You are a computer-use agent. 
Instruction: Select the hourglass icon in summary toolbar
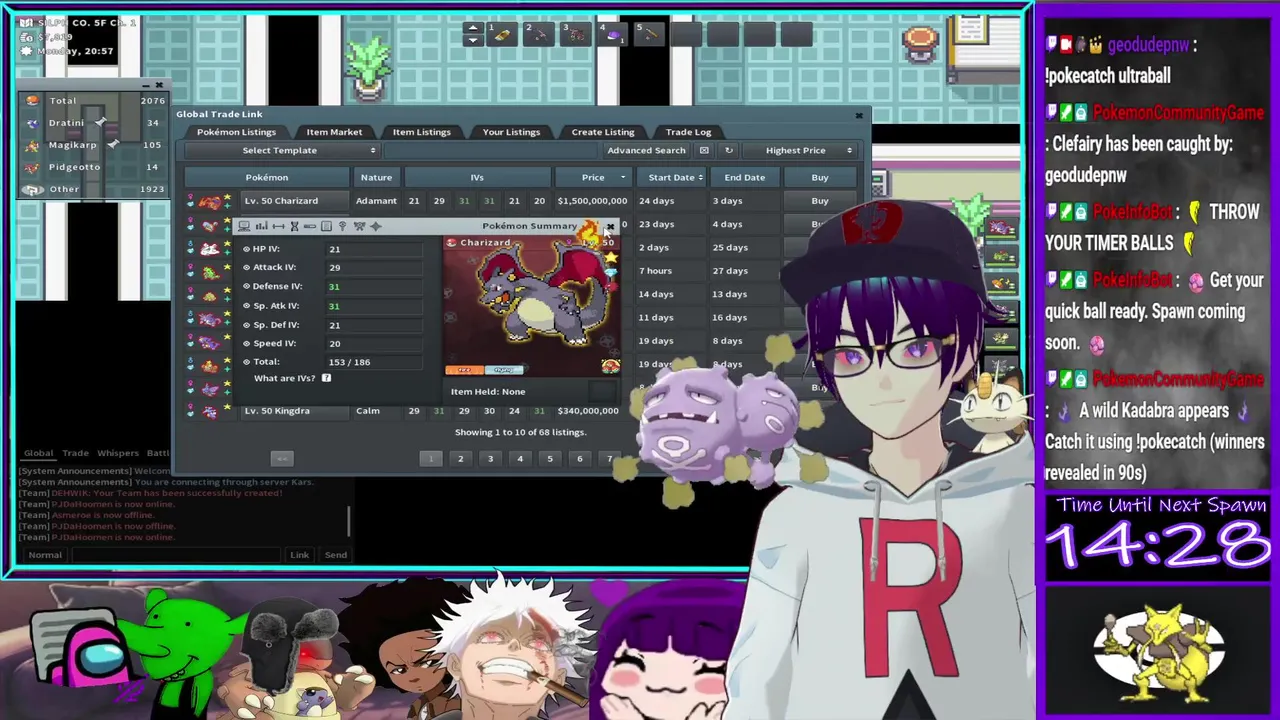coord(294,226)
